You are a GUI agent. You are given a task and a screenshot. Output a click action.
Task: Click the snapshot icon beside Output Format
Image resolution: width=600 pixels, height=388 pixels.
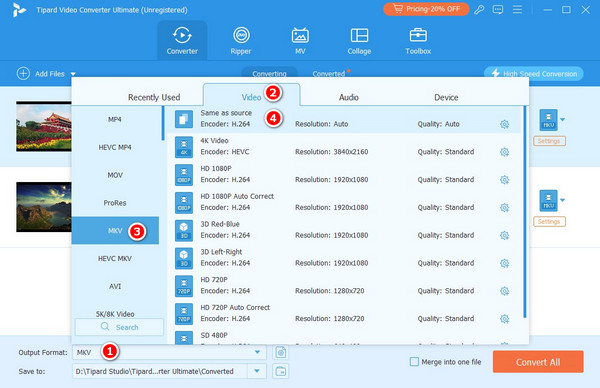[x=281, y=352]
